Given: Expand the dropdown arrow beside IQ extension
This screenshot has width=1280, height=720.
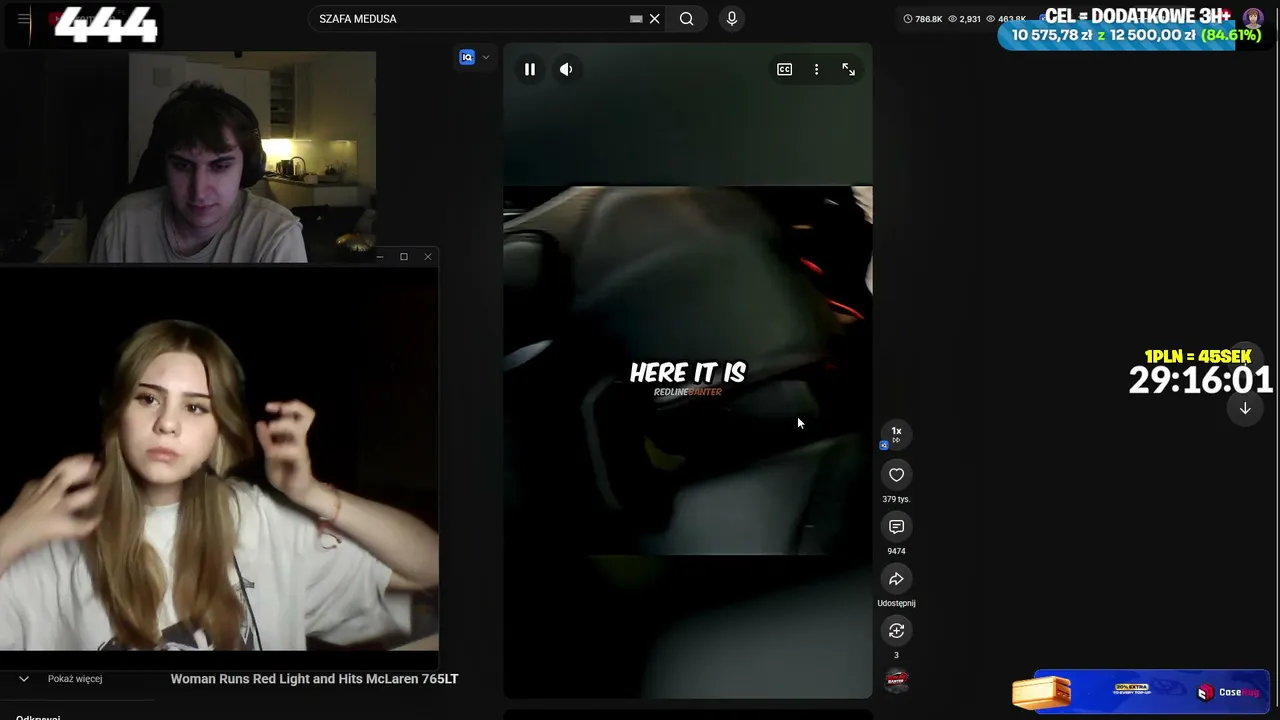Looking at the screenshot, I should tap(486, 57).
